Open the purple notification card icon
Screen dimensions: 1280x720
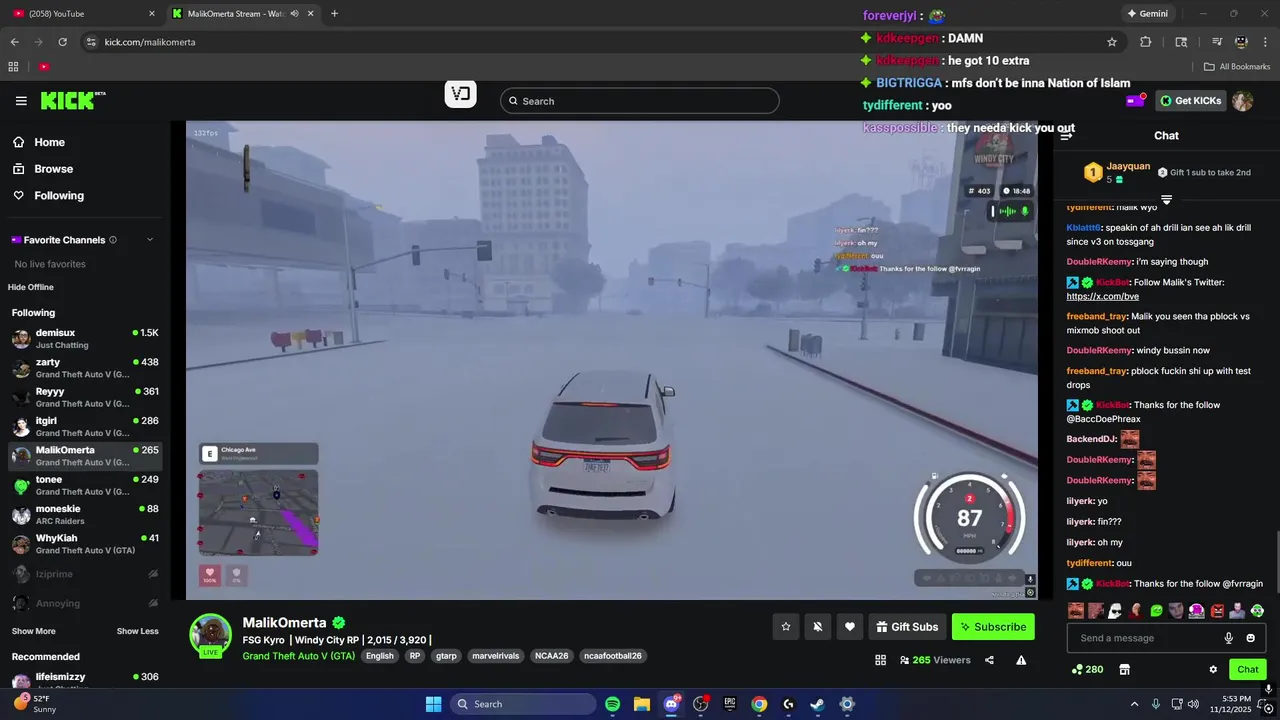[x=1135, y=101]
